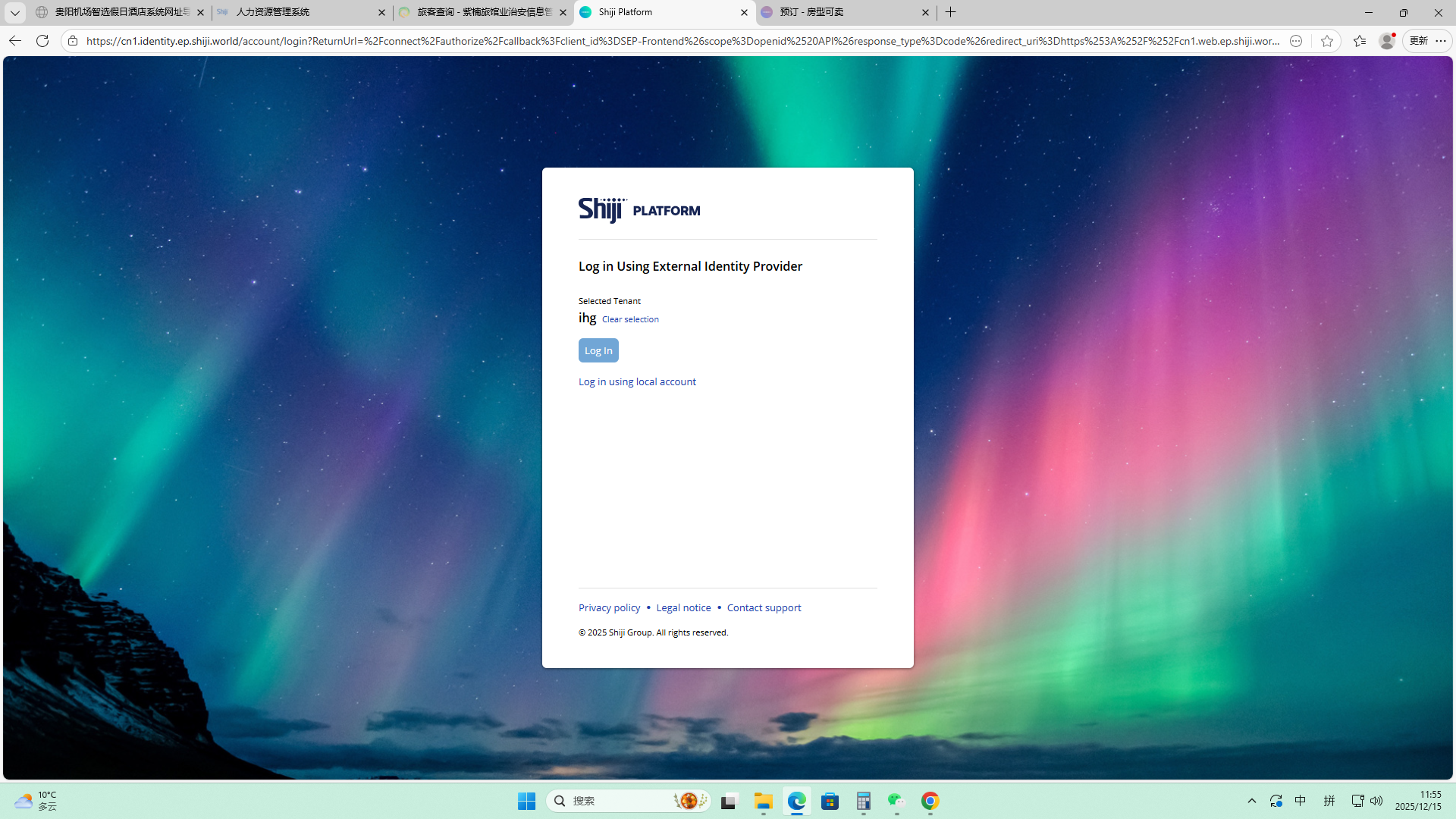Show hidden system tray icons
Image resolution: width=1456 pixels, height=819 pixels.
[1252, 801]
